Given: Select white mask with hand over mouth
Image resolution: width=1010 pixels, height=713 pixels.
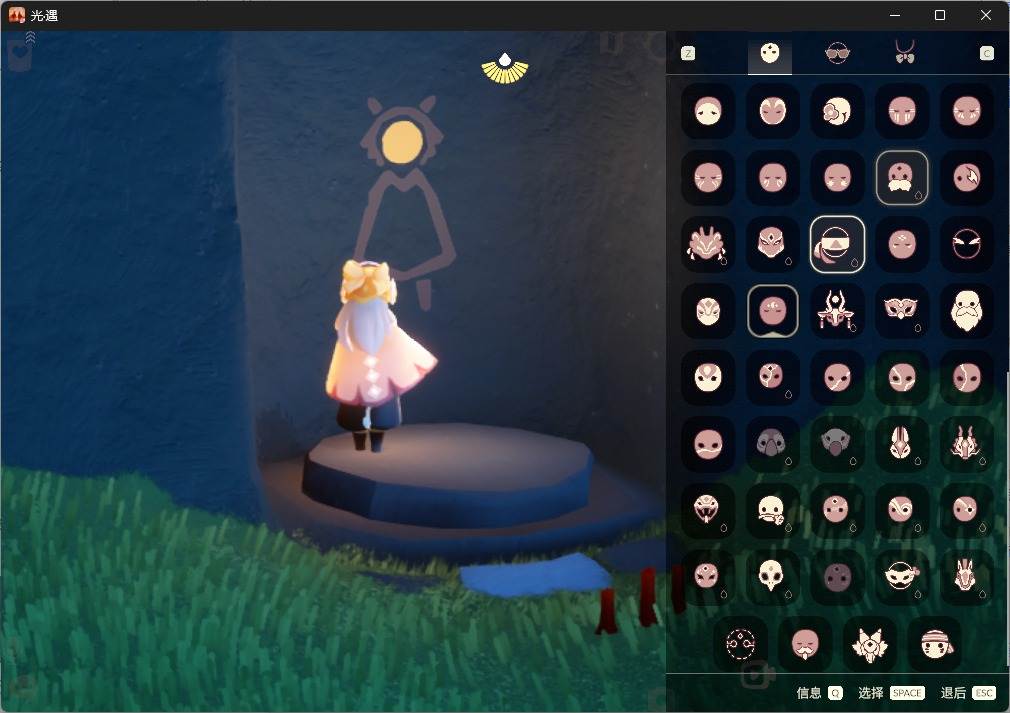Looking at the screenshot, I should point(772,509).
